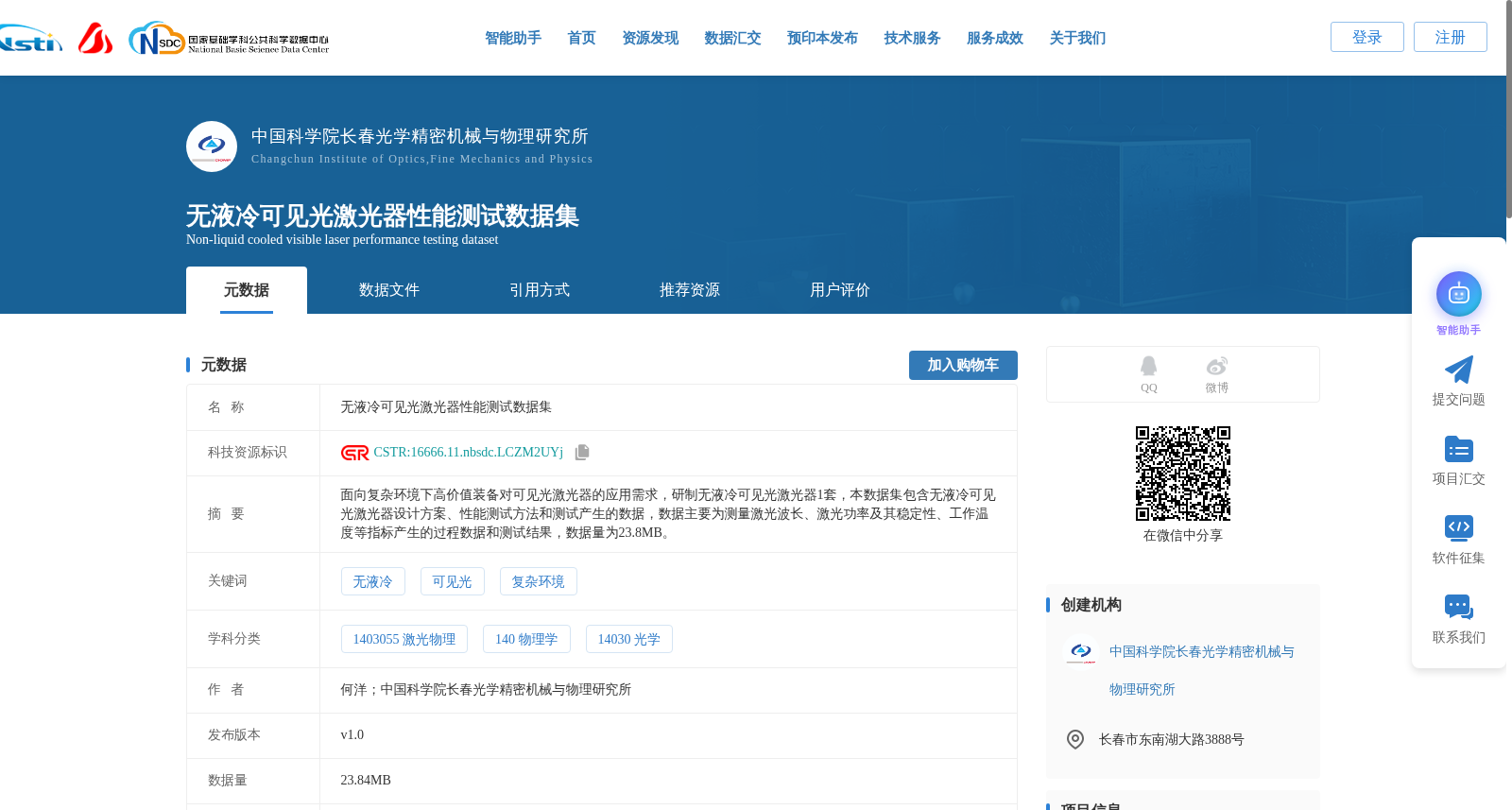Open the 项目汇交 folder icon
1512x810 pixels.
[x=1459, y=449]
